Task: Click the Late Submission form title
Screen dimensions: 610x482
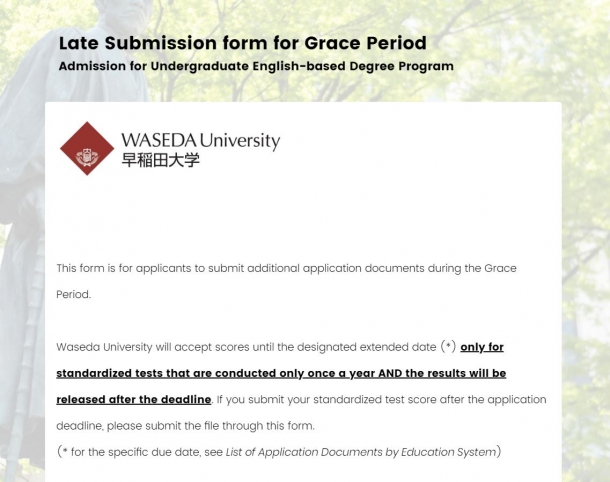Action: [242, 43]
